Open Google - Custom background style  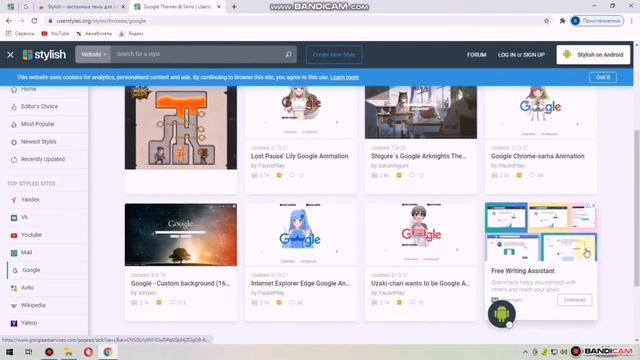pyautogui.click(x=180, y=283)
